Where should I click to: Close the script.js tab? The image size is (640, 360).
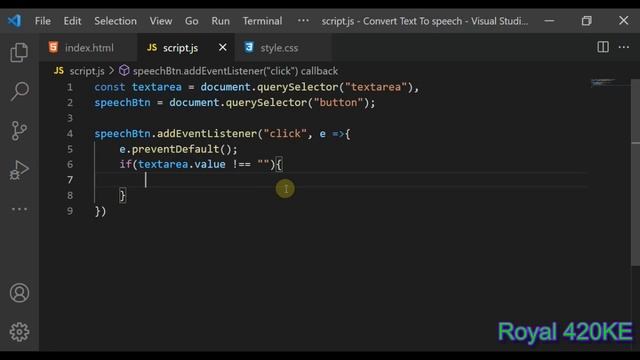point(222,47)
